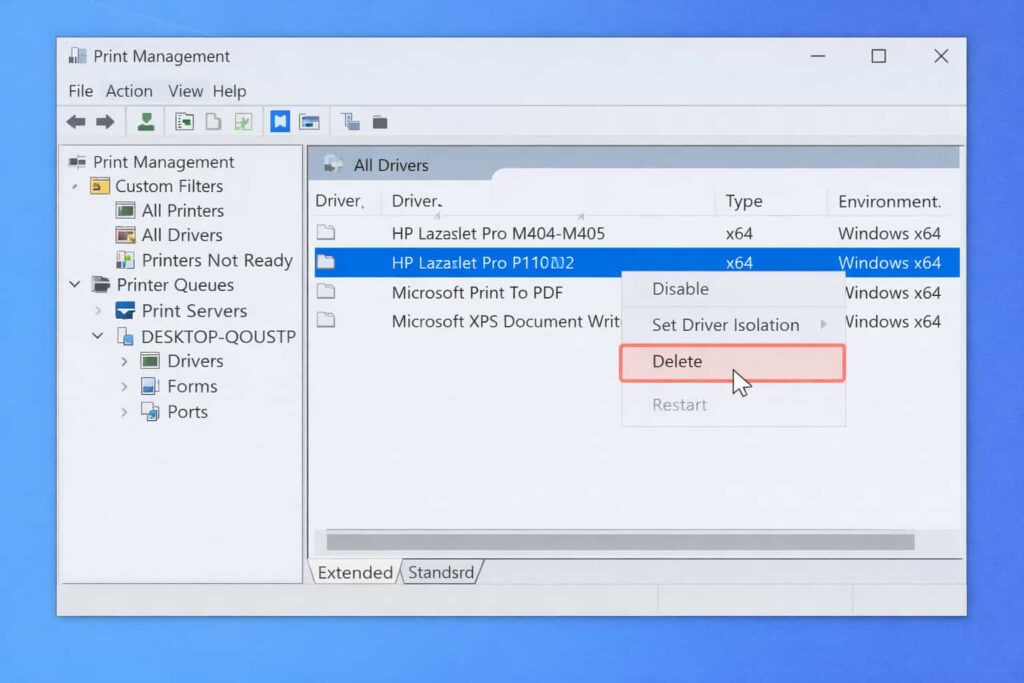Click the green person toolbar icon
Viewport: 1024px width, 683px height.
146,122
